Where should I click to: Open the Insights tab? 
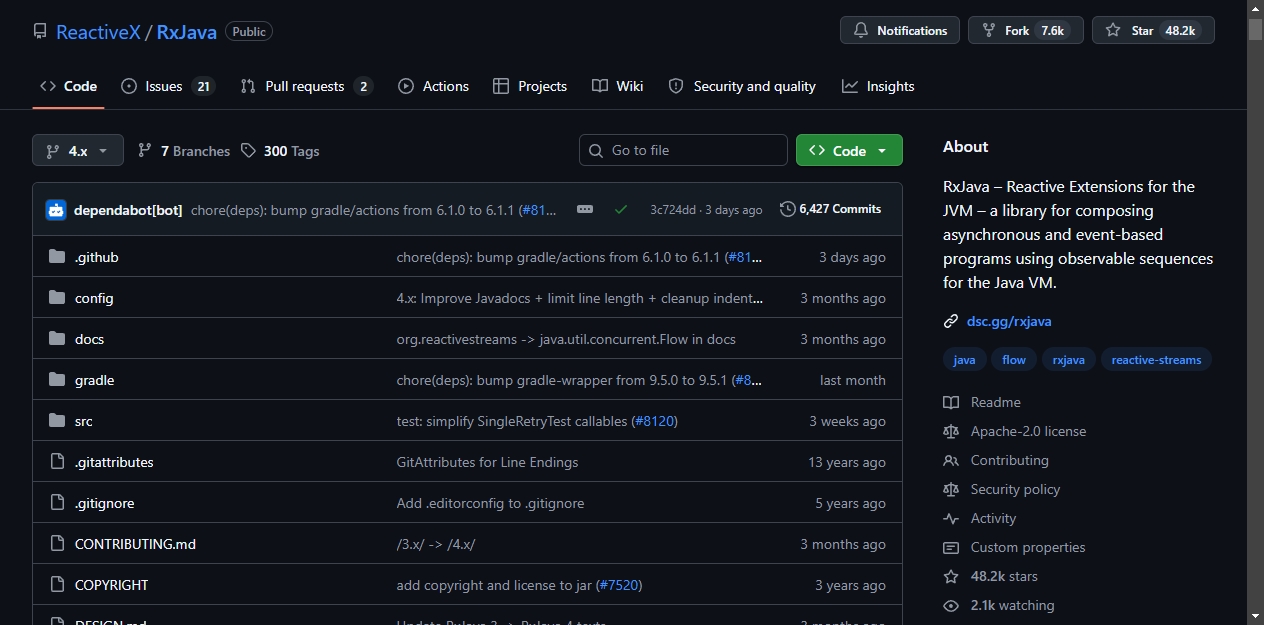tap(878, 86)
